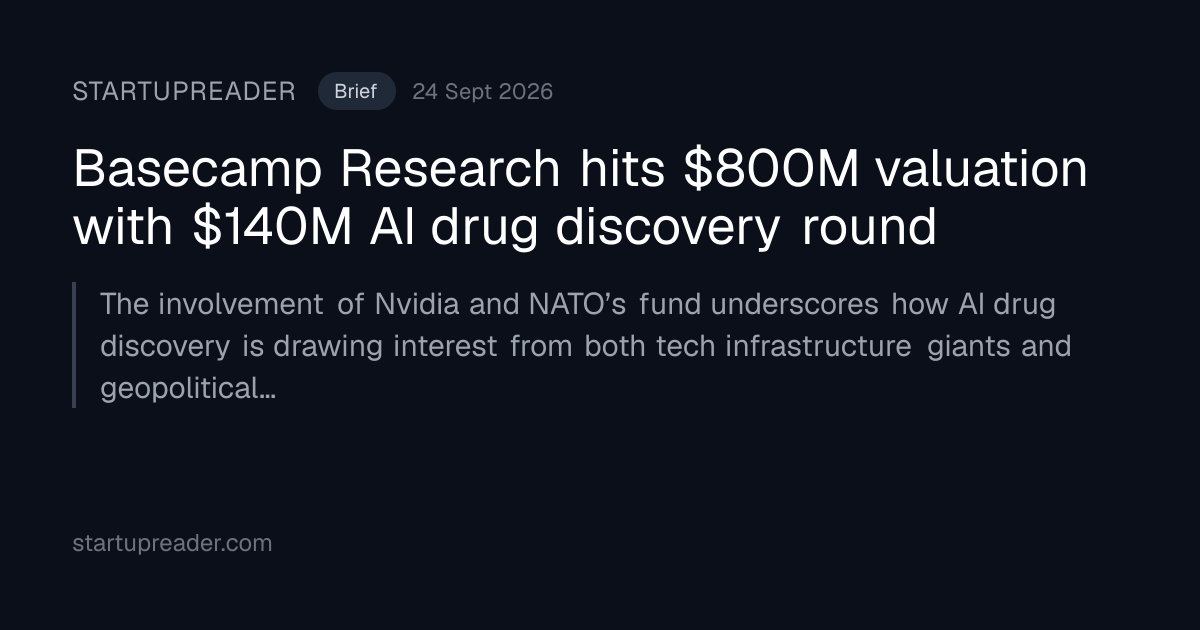Click "$140M" in the headline
This screenshot has height=630, width=1200.
(270, 228)
